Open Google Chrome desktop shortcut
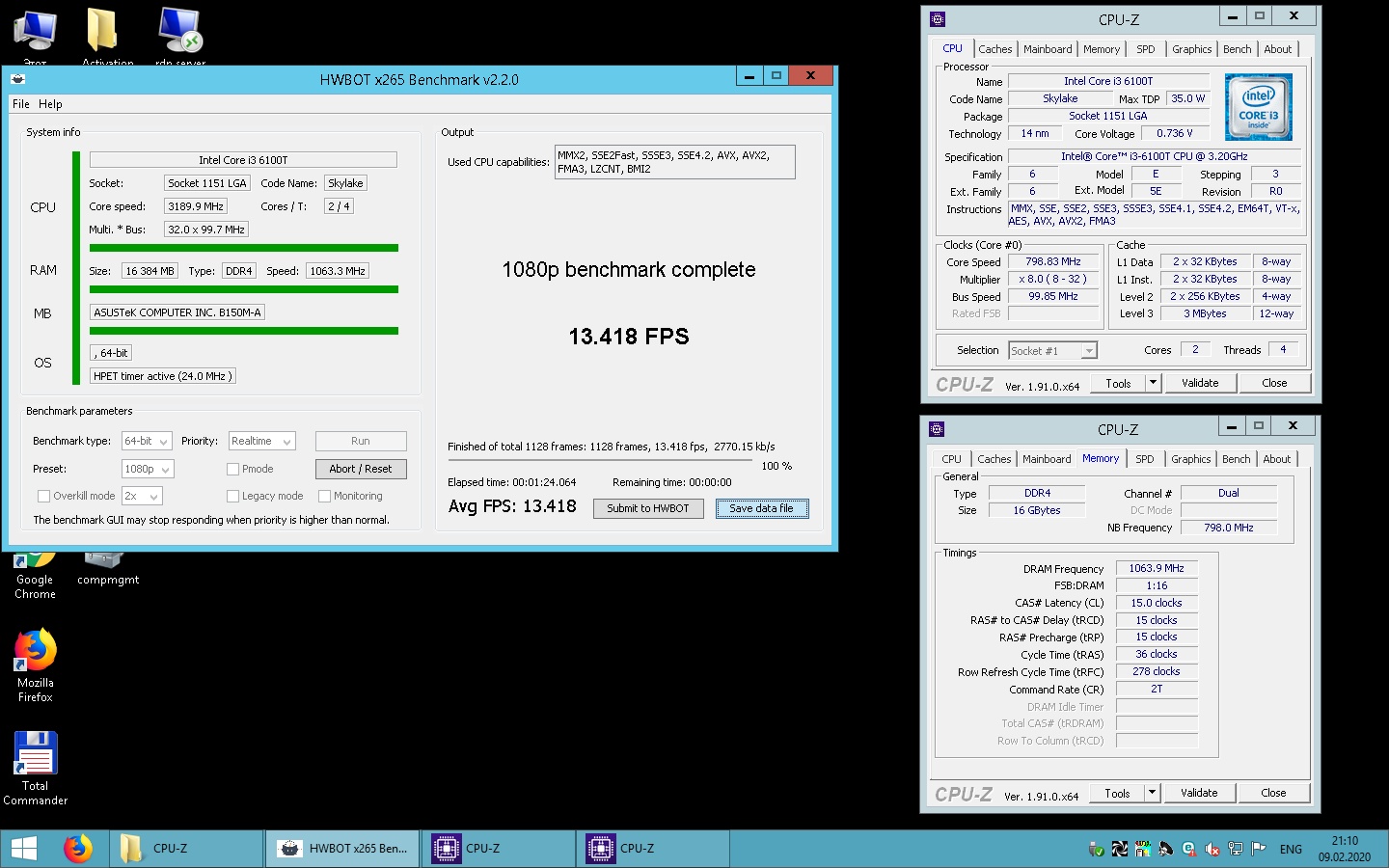This screenshot has height=868, width=1389. [35, 575]
